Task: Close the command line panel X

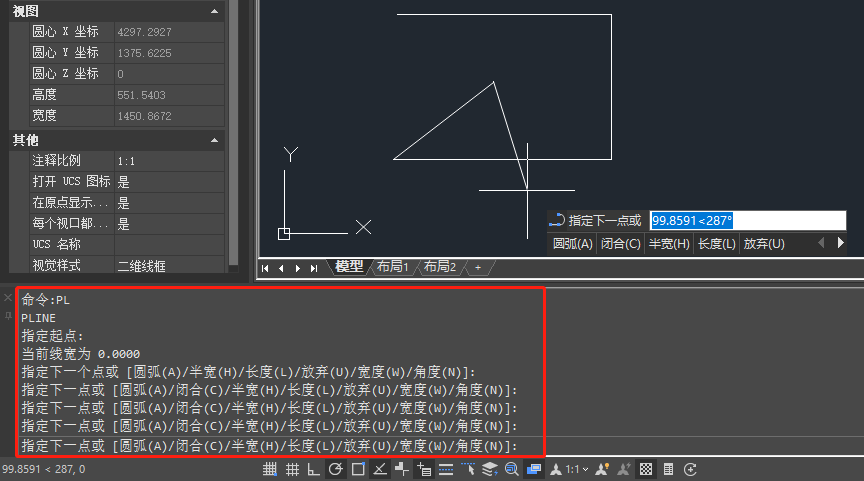Action: (x=8, y=298)
